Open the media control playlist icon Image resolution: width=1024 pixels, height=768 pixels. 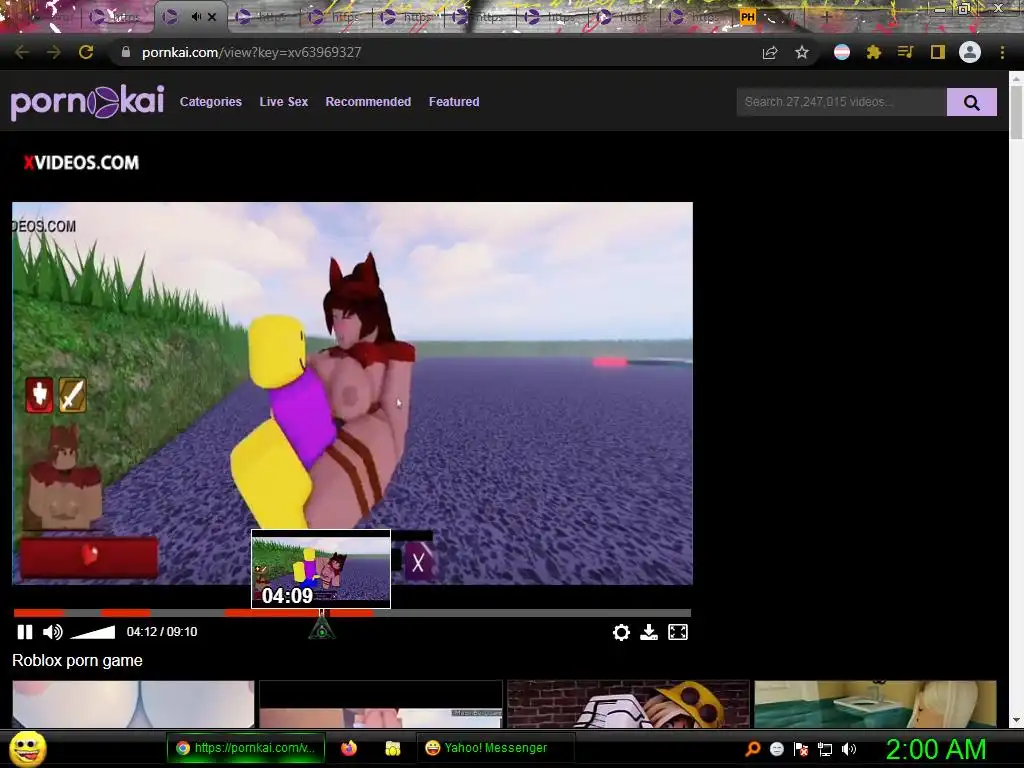pyautogui.click(x=905, y=52)
